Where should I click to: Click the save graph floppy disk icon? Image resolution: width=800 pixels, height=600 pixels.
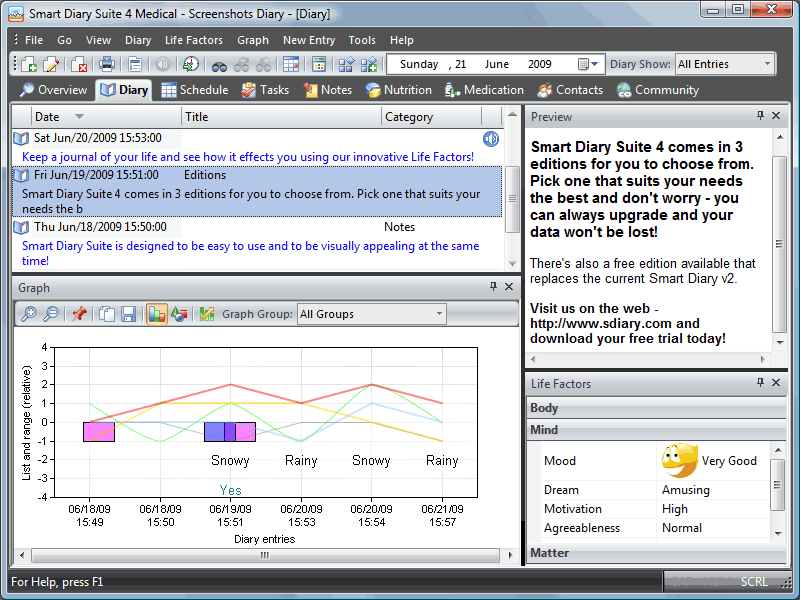tap(128, 314)
